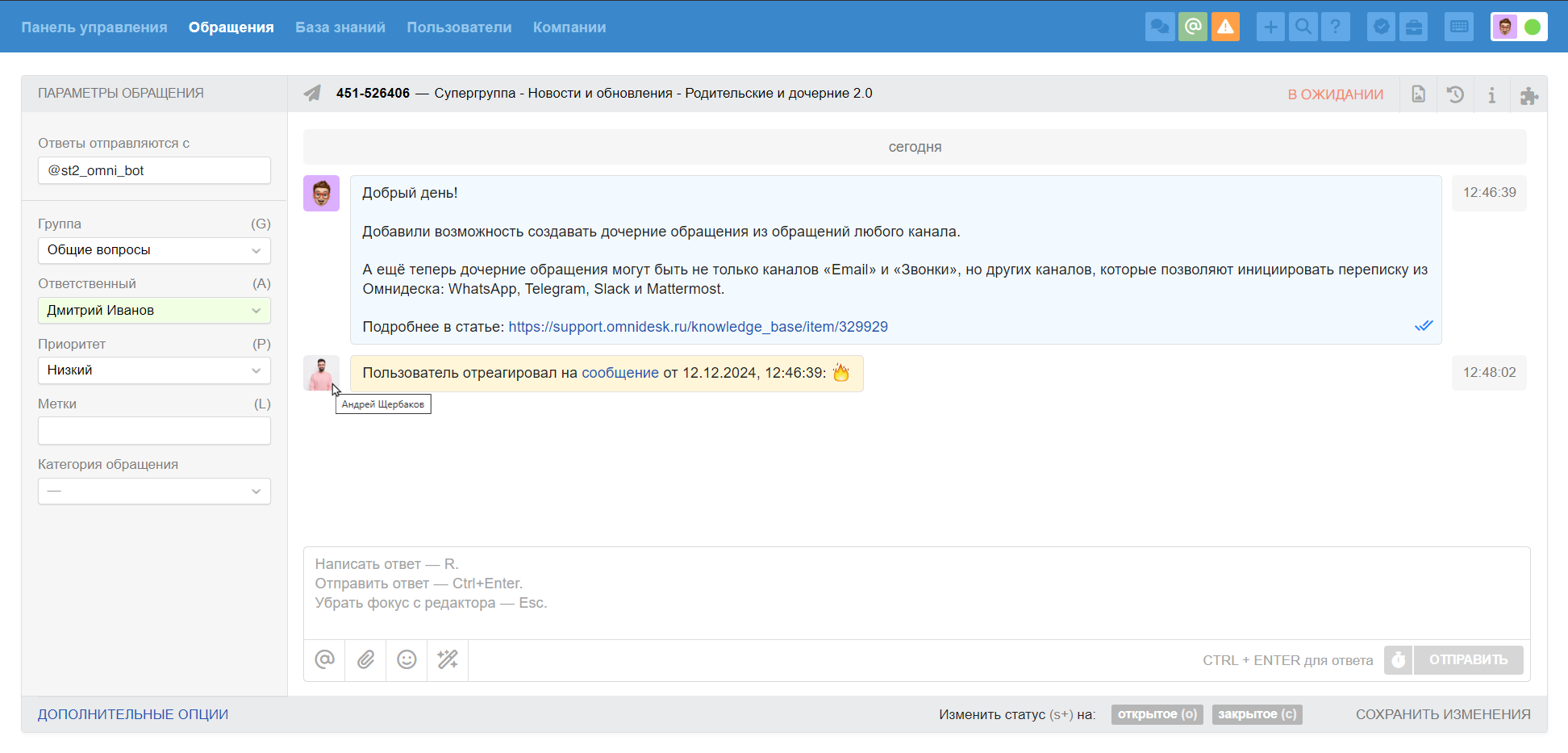The image size is (1568, 753).
Task: Set status with закрытое (c) button
Action: coord(1257,714)
